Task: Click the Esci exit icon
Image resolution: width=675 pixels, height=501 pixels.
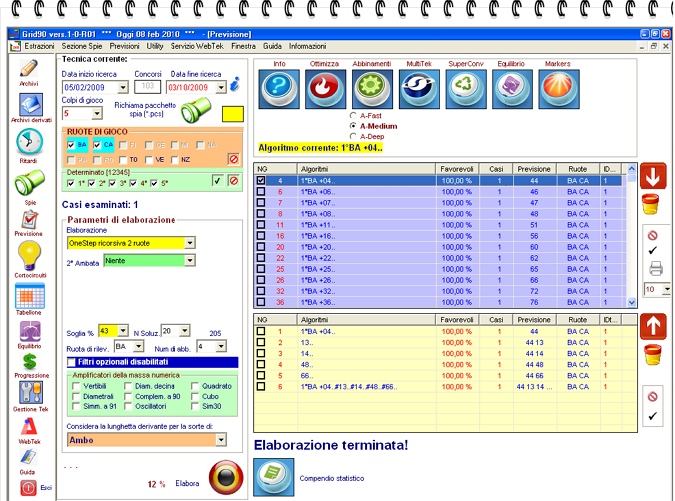Action: (x=28, y=488)
